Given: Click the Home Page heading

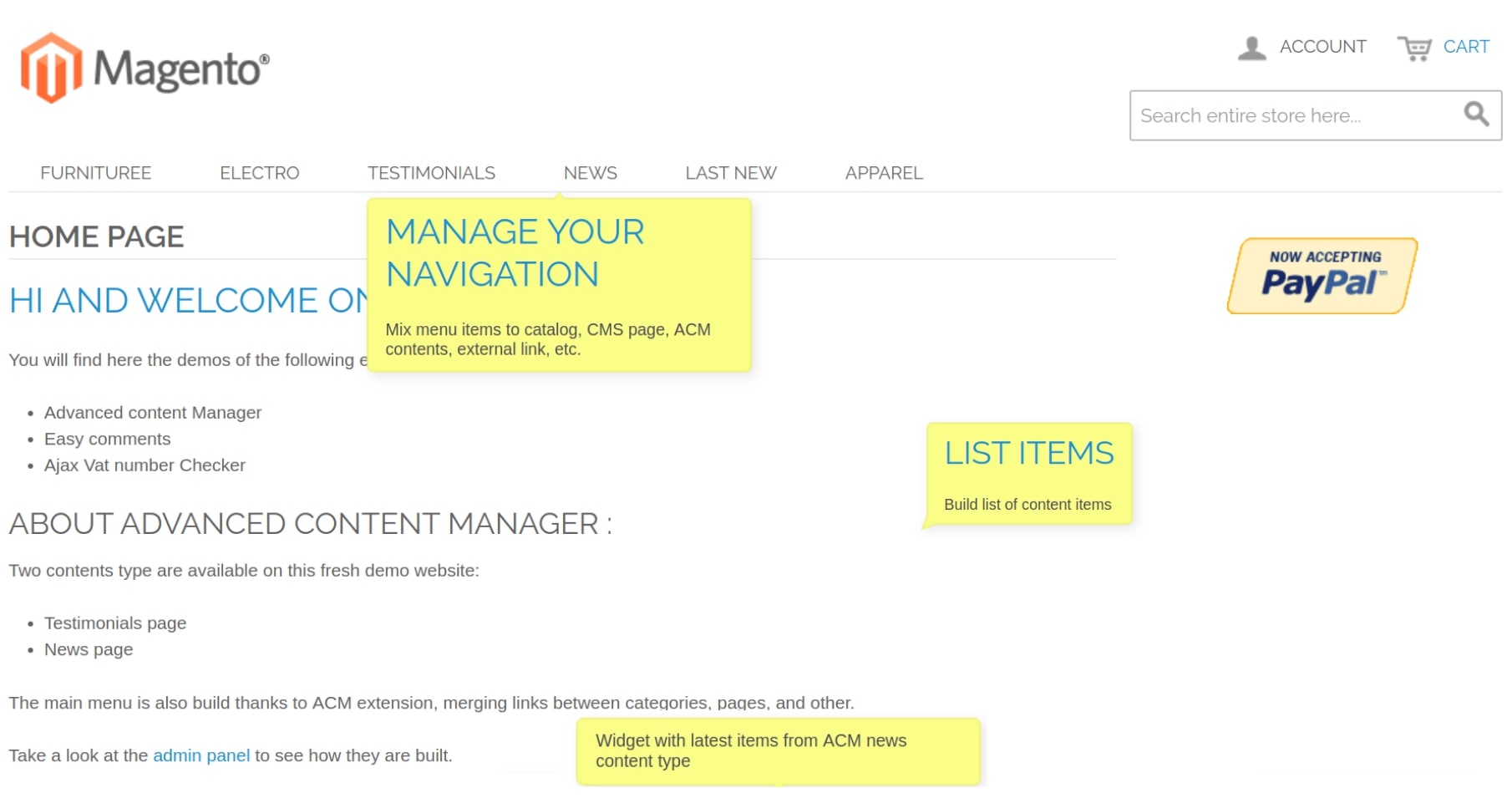Looking at the screenshot, I should tap(96, 236).
